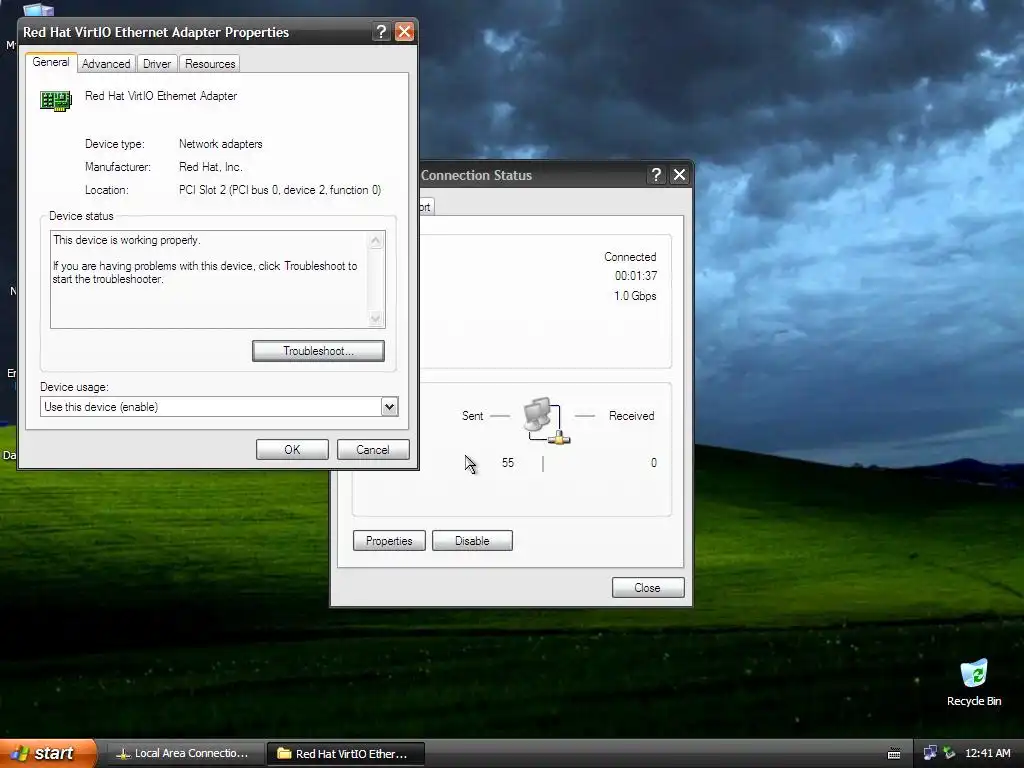This screenshot has height=768, width=1024.
Task: Click the 'Received' label in Connection Status
Action: (631, 416)
